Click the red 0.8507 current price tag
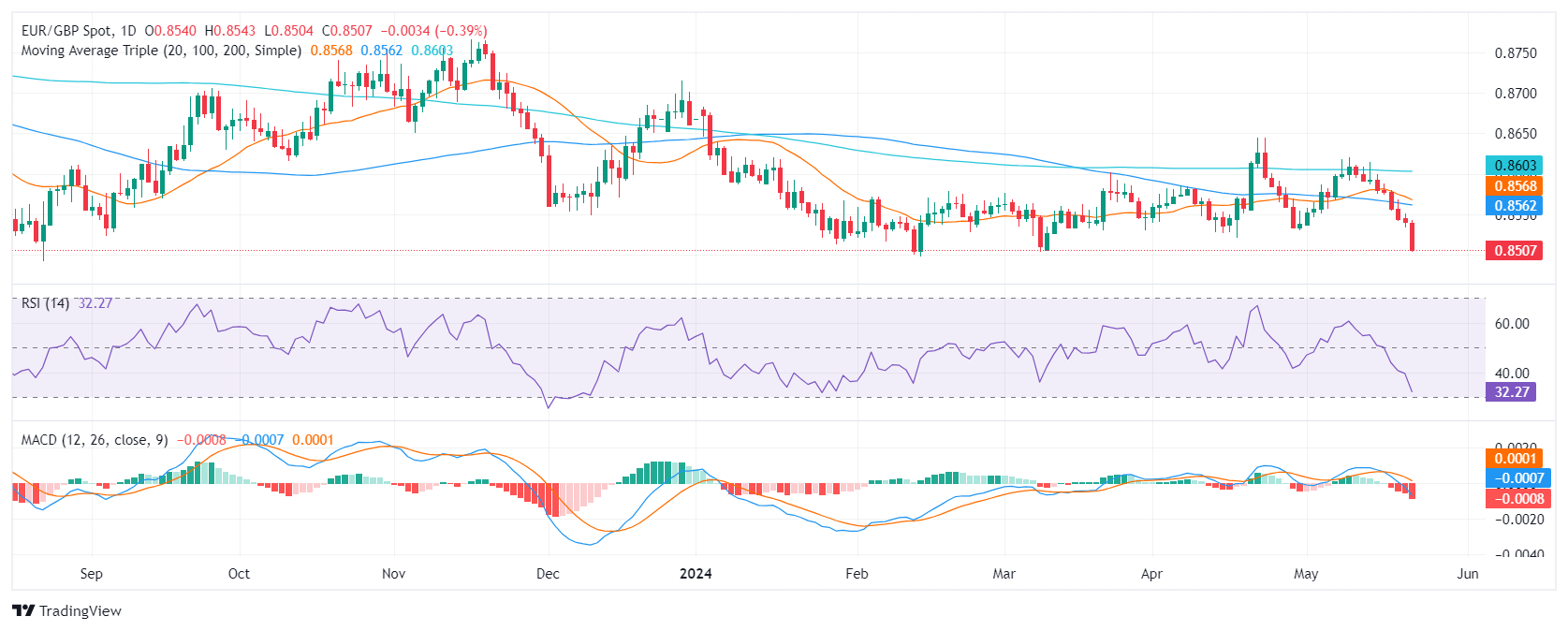1568x631 pixels. tap(1513, 251)
